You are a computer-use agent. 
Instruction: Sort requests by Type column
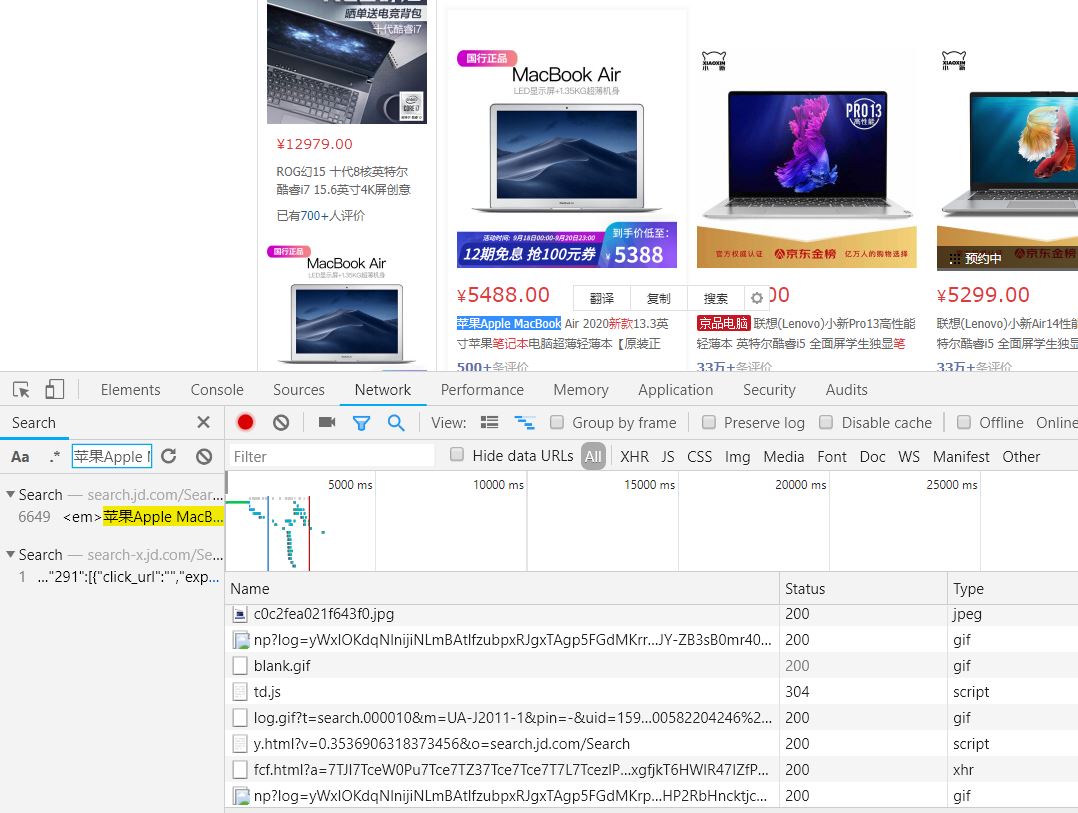click(x=1013, y=588)
